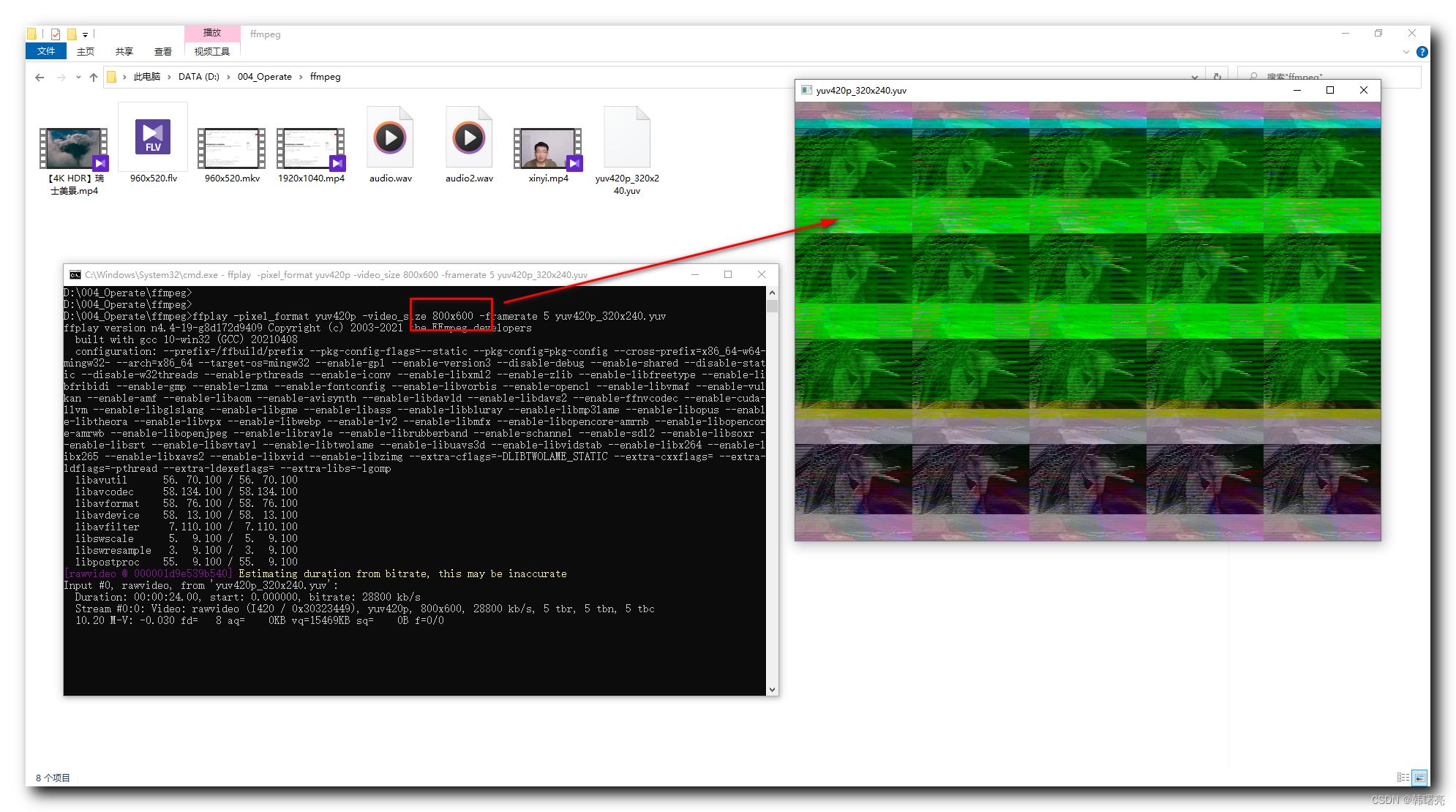Click the Up one level arrow
This screenshot has width=1456, height=812.
[94, 77]
